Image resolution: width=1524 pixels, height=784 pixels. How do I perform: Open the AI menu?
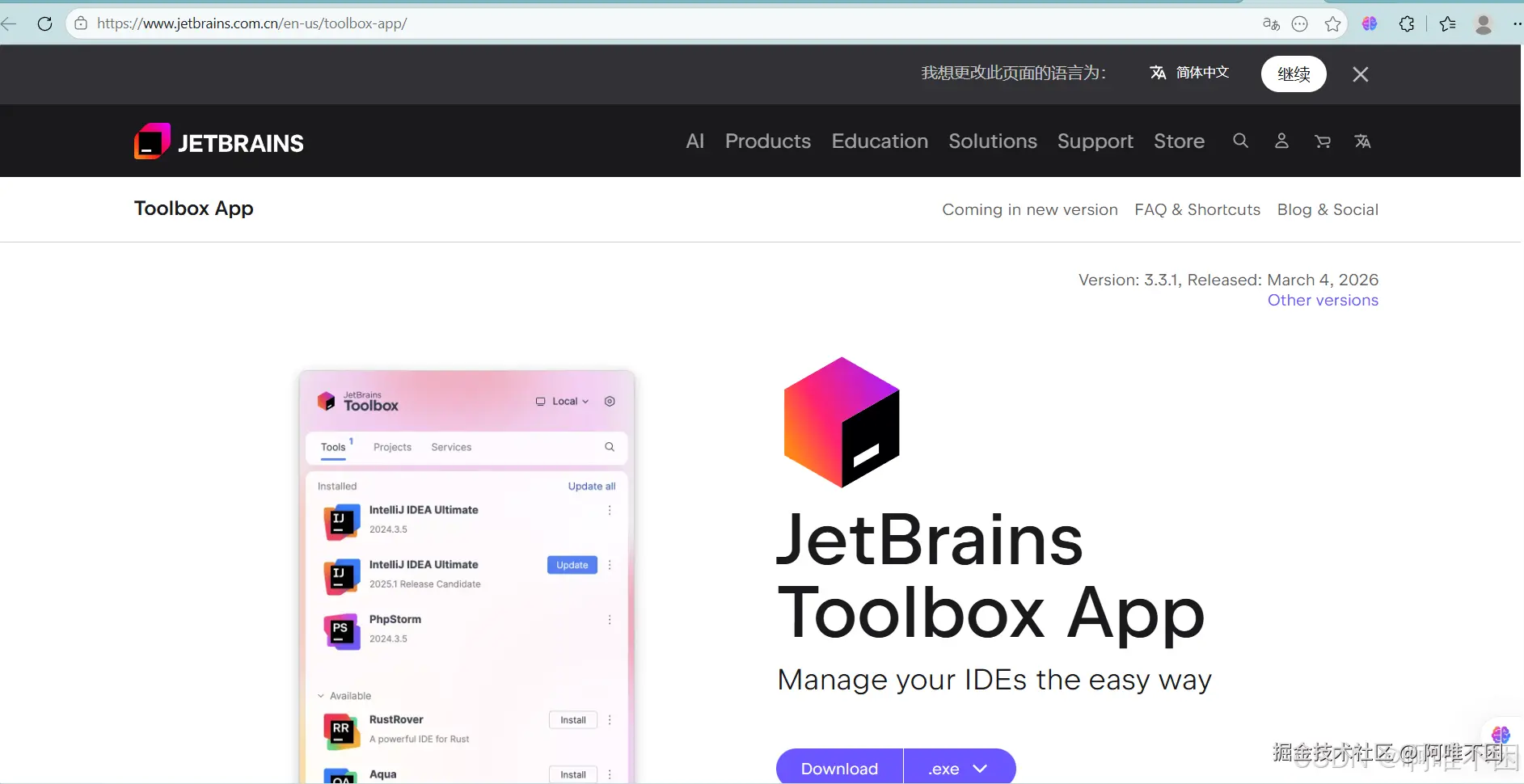tap(695, 141)
